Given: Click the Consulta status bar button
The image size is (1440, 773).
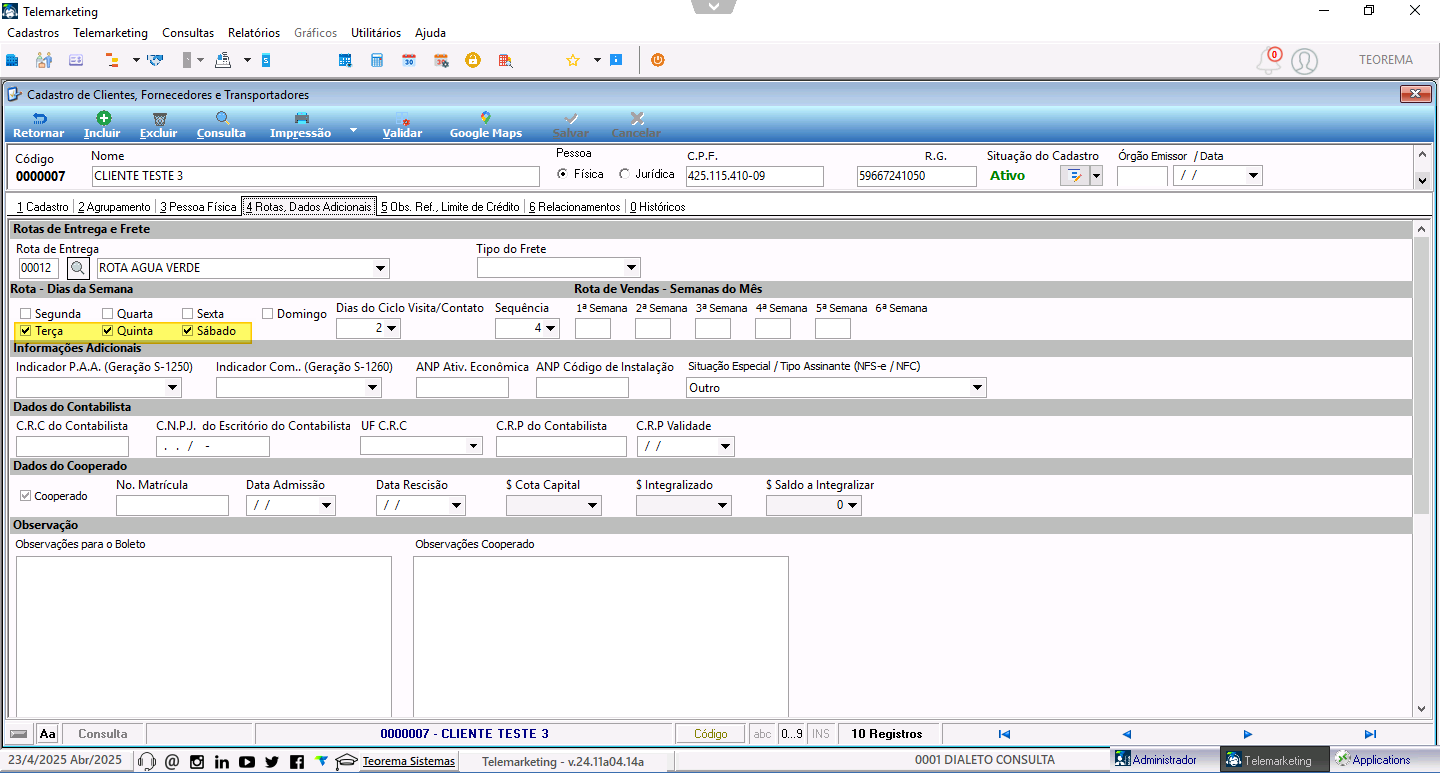Looking at the screenshot, I should pos(103,734).
